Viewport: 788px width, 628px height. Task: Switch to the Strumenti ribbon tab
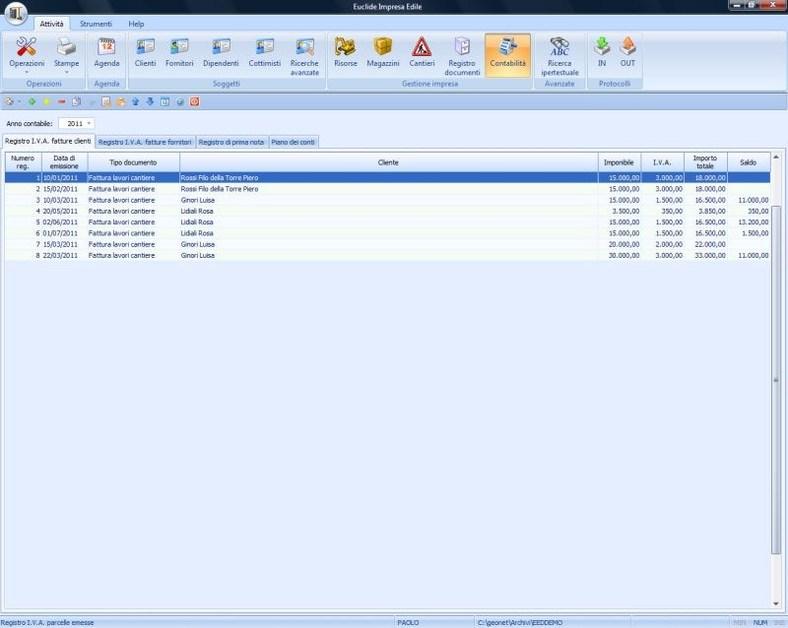96,23
